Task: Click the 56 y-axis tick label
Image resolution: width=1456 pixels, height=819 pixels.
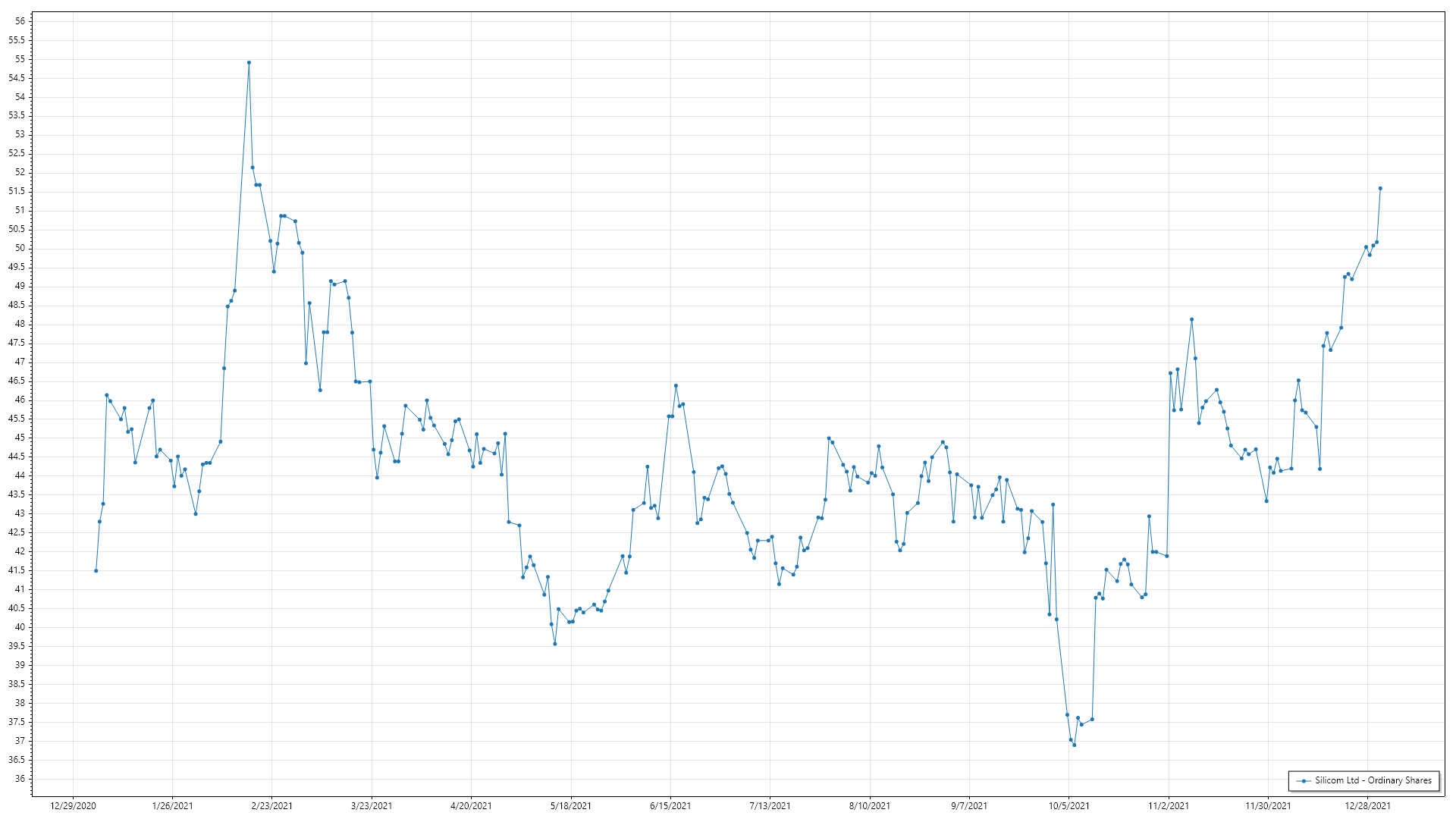Action: coord(20,21)
